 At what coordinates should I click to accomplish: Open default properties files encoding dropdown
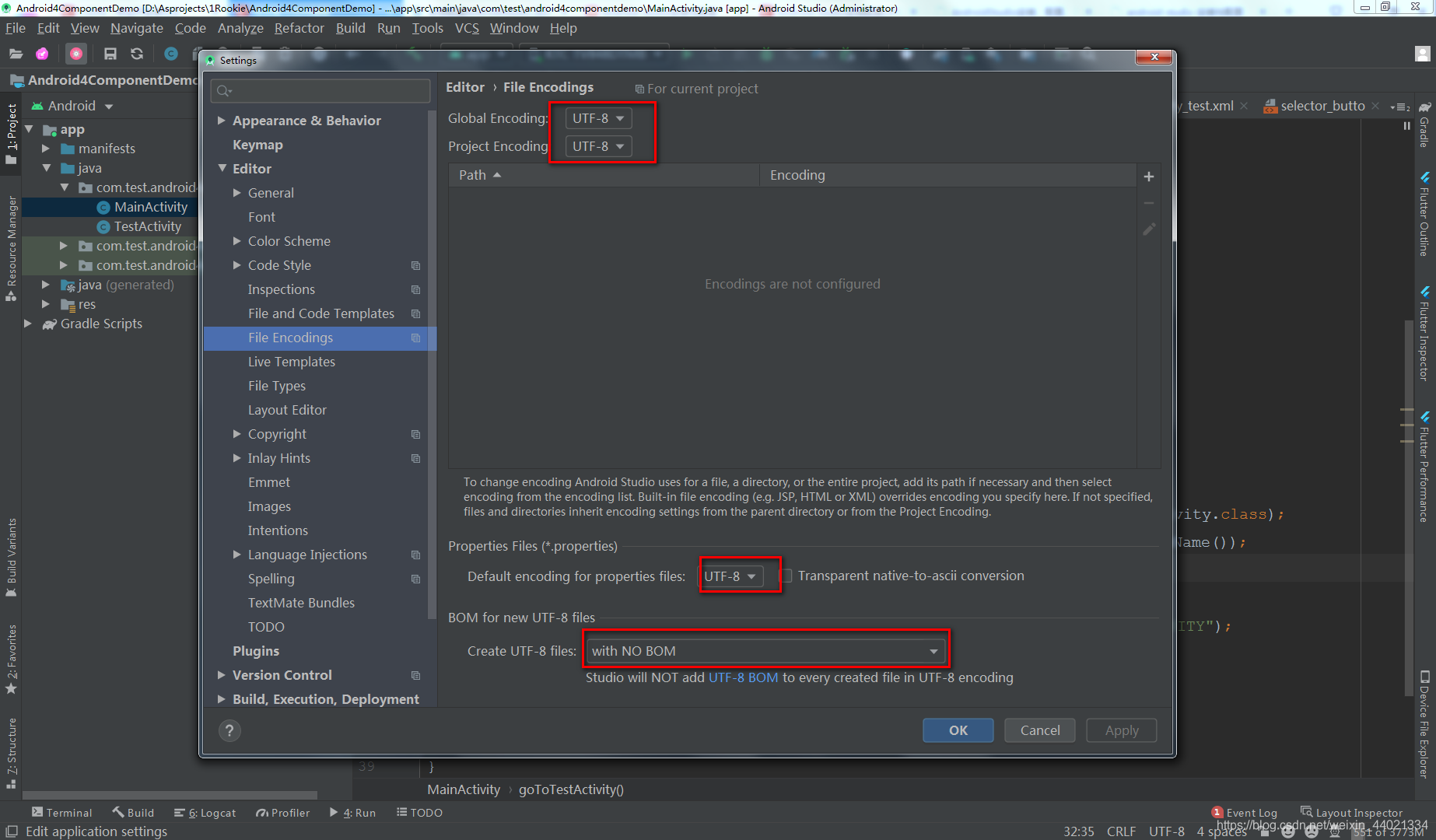(731, 576)
